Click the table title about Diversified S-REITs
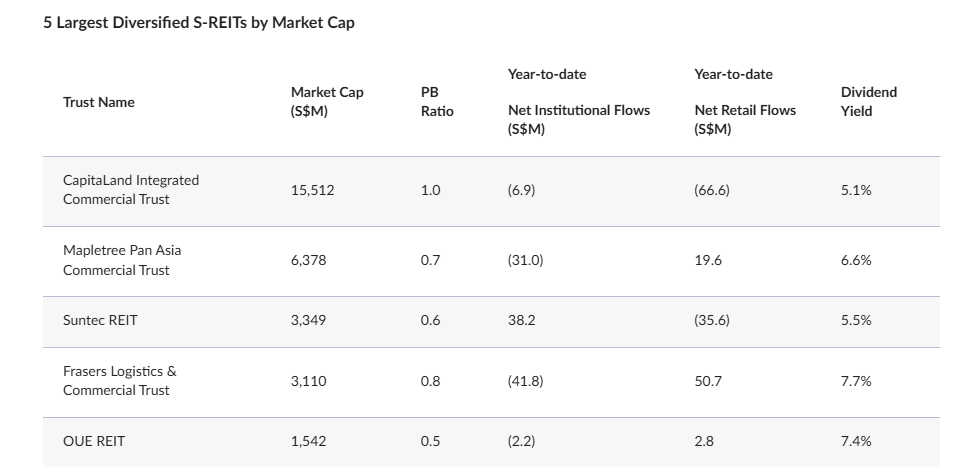This screenshot has height=467, width=960. pos(198,23)
